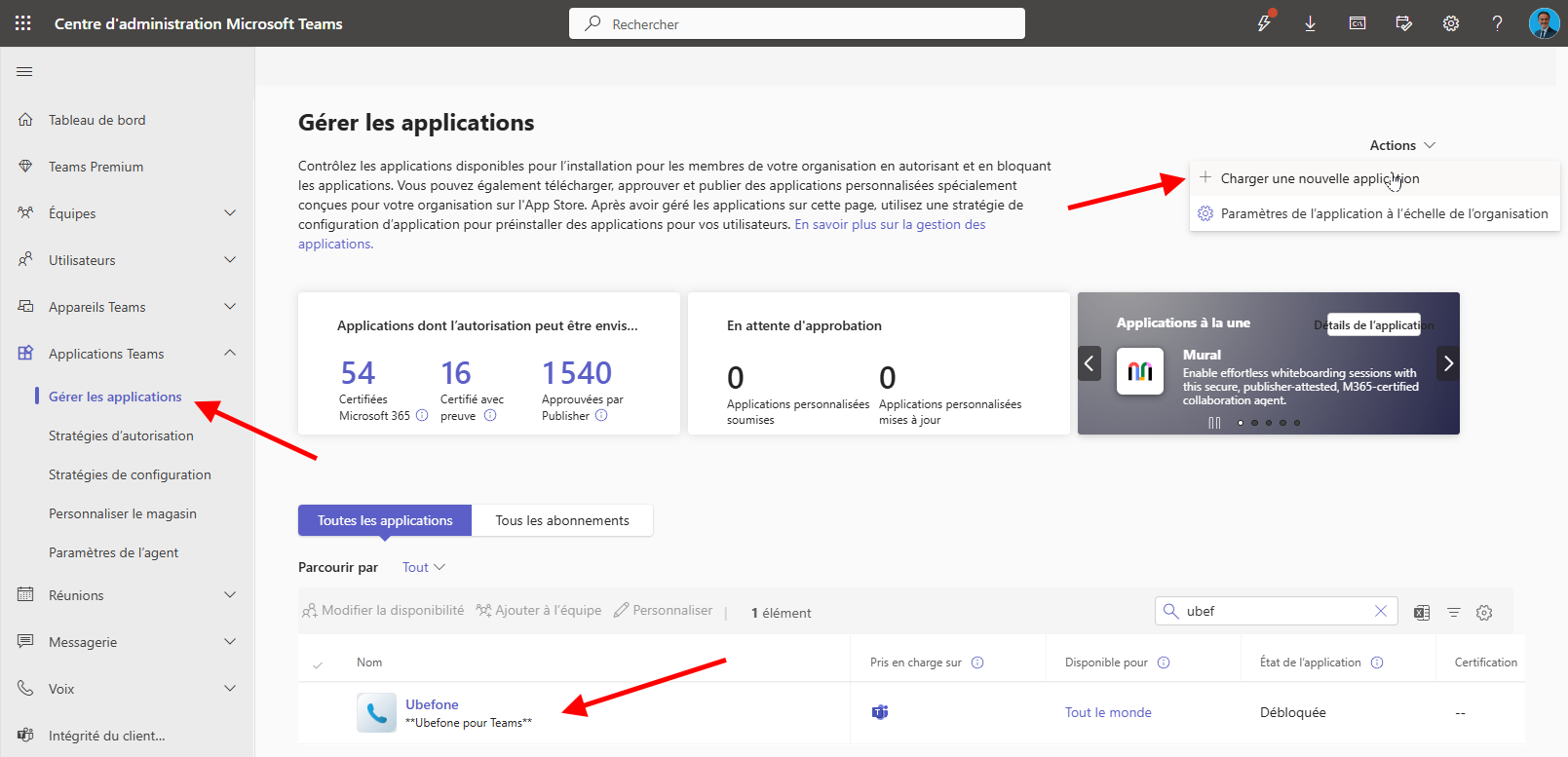Choose Paramètres de l'application à l'échelle de l'organisation
The height and width of the screenshot is (757, 1568).
[x=1374, y=213]
